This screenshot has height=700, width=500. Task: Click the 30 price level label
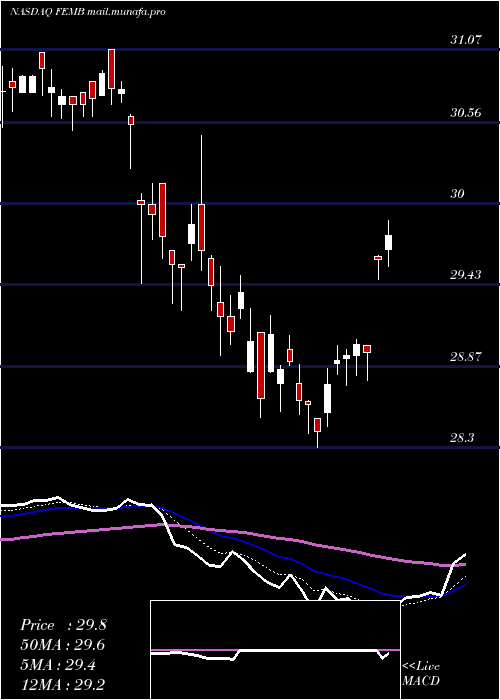[x=458, y=194]
